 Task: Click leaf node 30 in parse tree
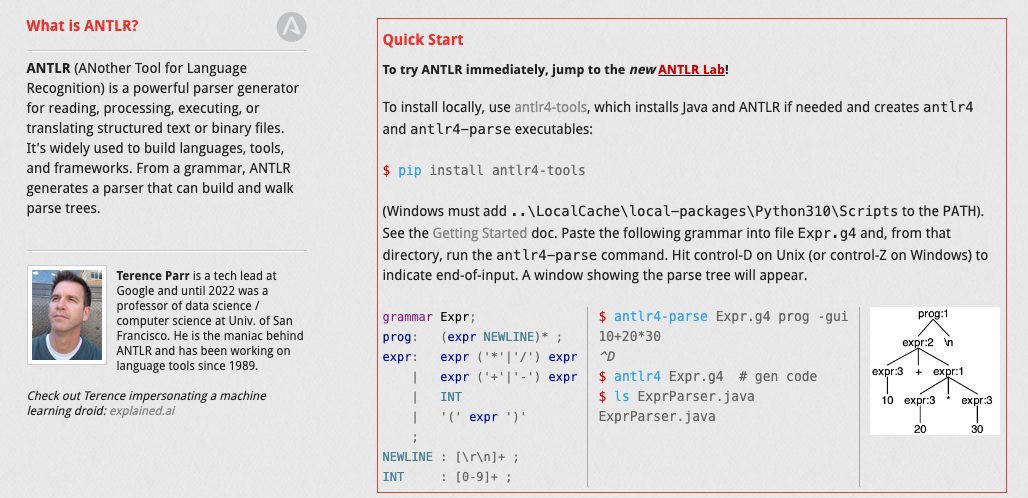976,428
